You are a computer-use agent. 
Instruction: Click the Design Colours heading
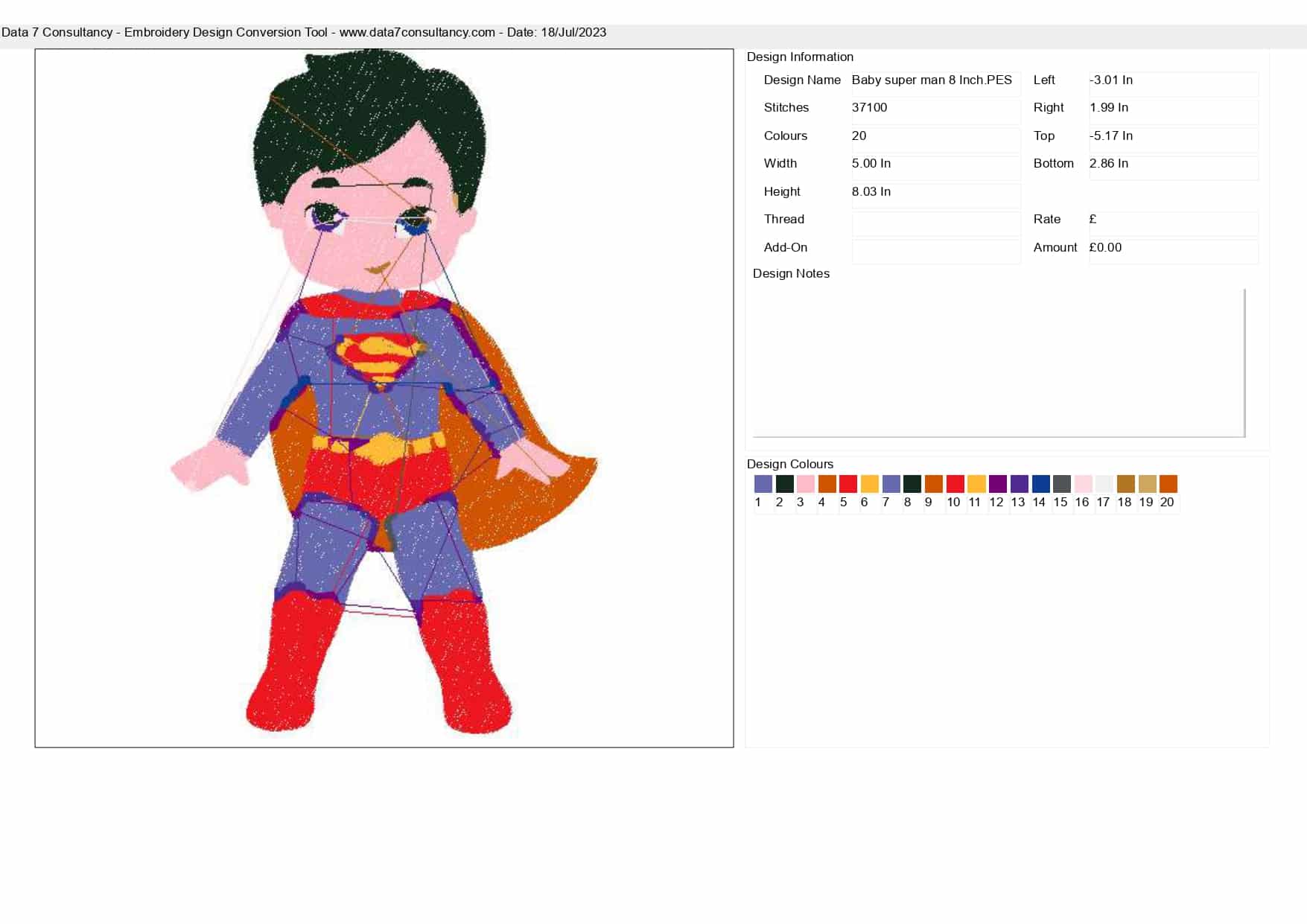790,464
